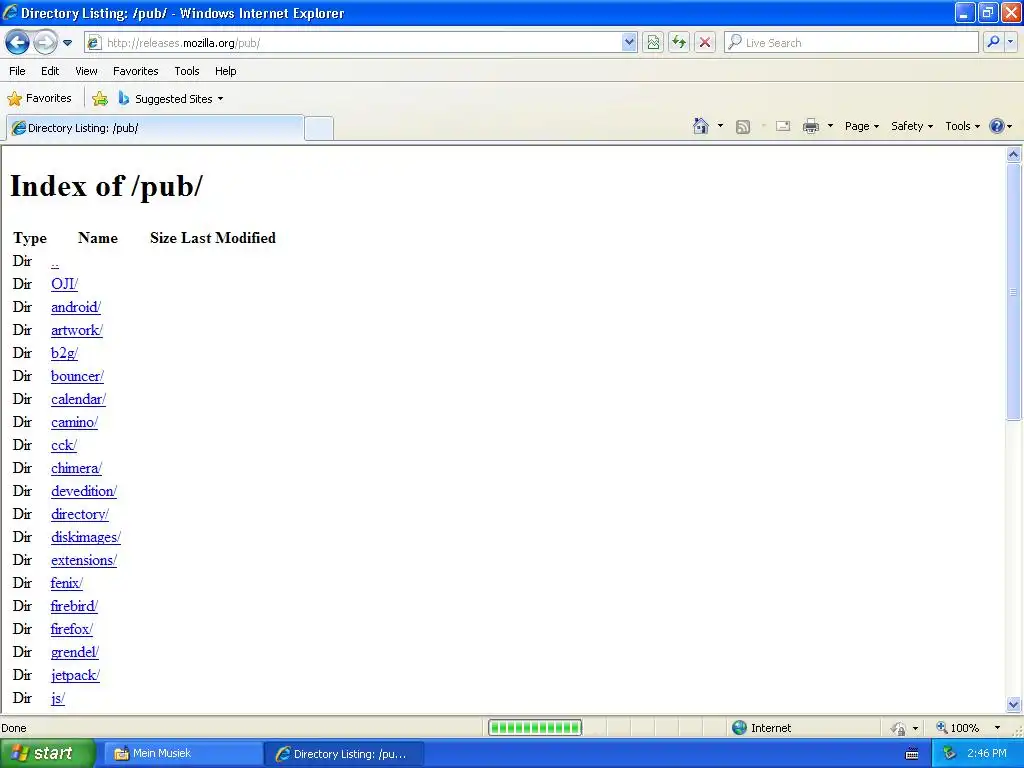Open the calendar/ directory link
Viewport: 1024px width, 768px height.
point(78,399)
